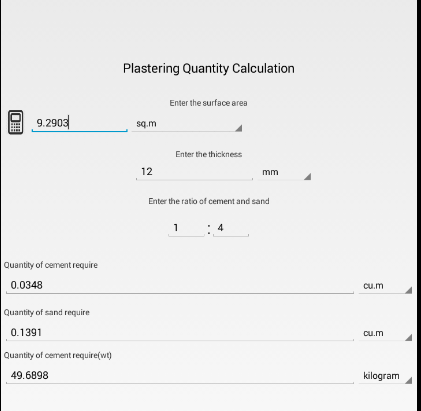Click the cement ratio field showing 1
Image resolution: width=421 pixels, height=411 pixels.
point(186,228)
